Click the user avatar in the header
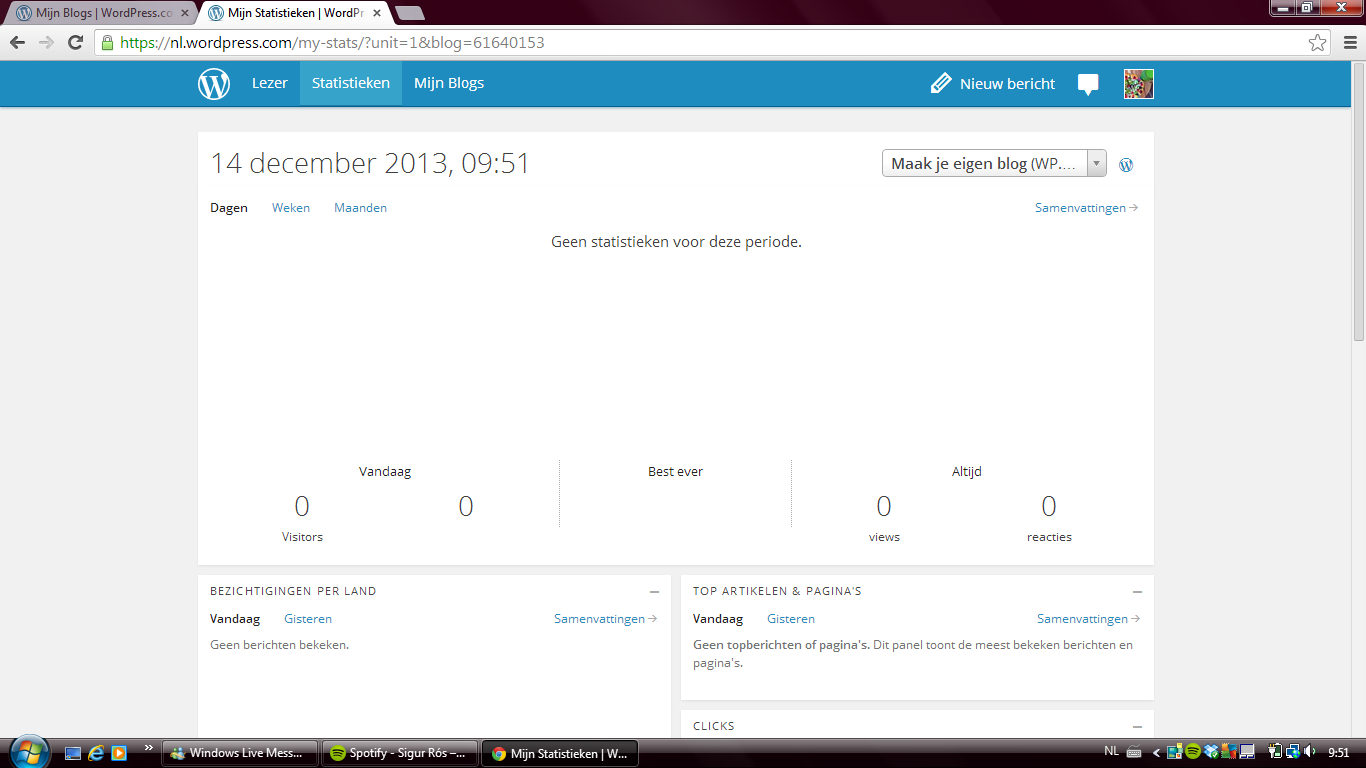The image size is (1366, 768). point(1138,84)
